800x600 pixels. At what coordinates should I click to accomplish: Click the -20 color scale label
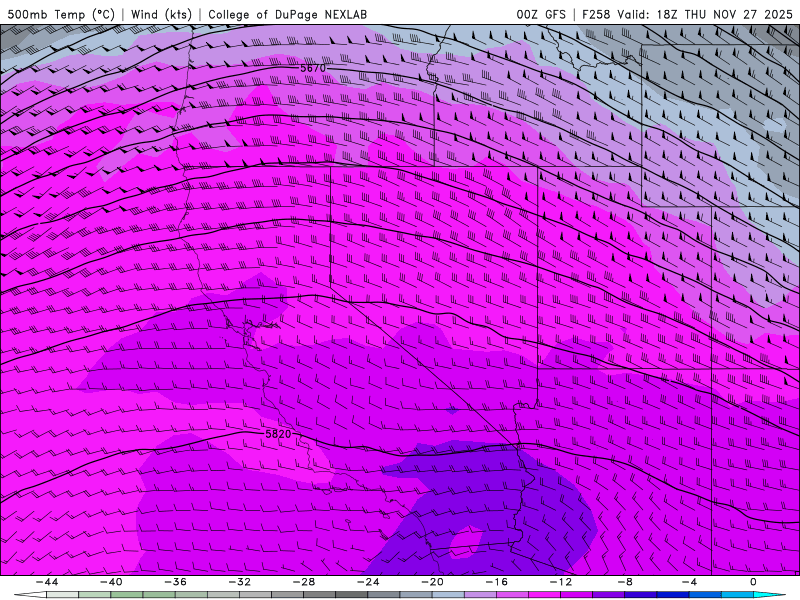[432, 582]
